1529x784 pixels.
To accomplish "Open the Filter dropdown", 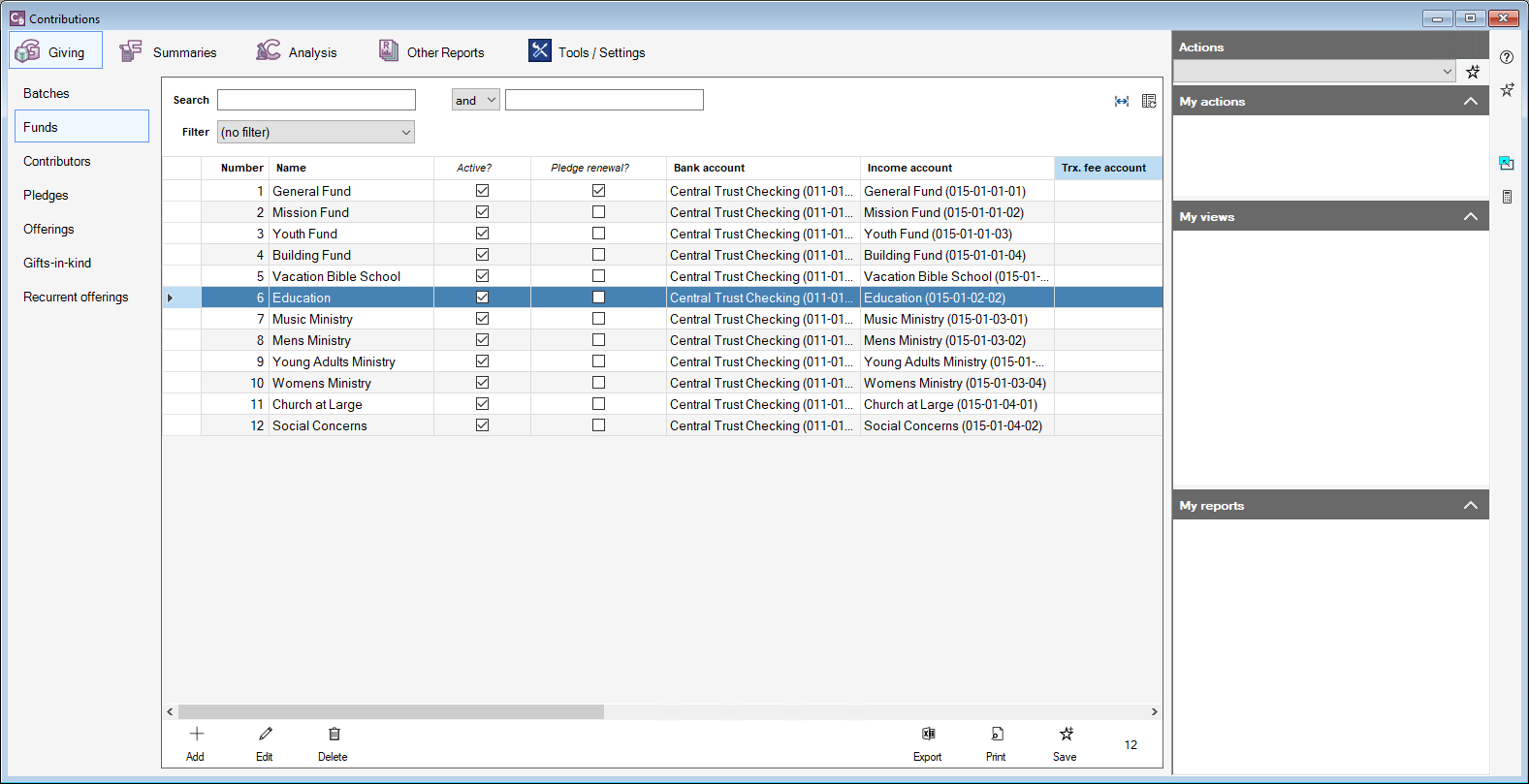I will 316,132.
